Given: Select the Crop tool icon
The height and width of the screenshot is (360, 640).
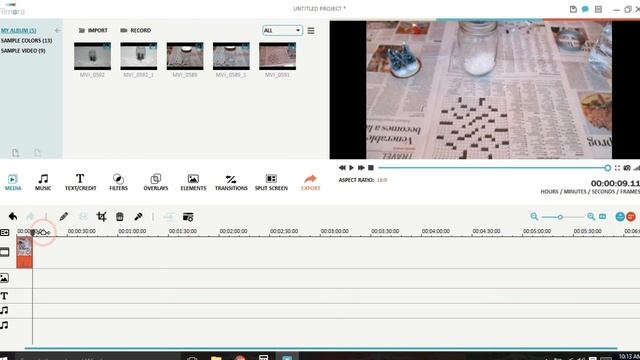Looking at the screenshot, I should coord(102,216).
